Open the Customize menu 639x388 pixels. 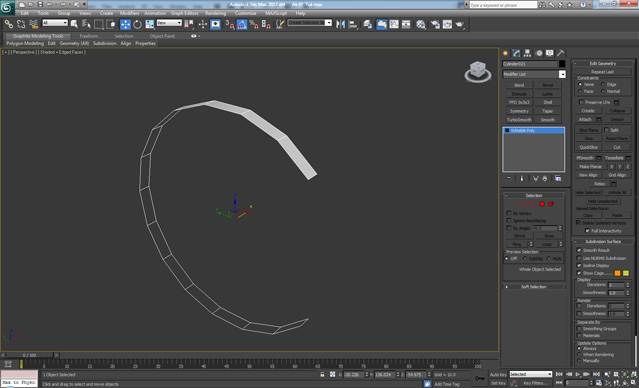click(x=246, y=13)
